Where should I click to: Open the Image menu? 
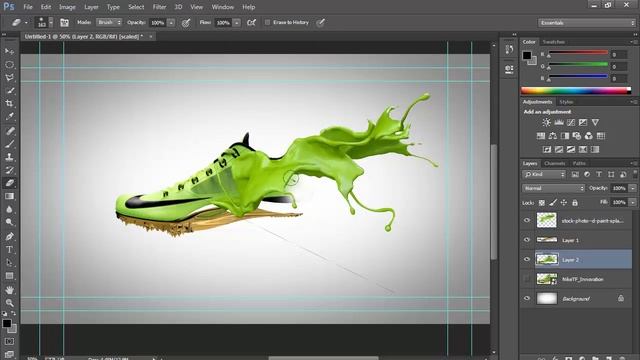tap(67, 7)
